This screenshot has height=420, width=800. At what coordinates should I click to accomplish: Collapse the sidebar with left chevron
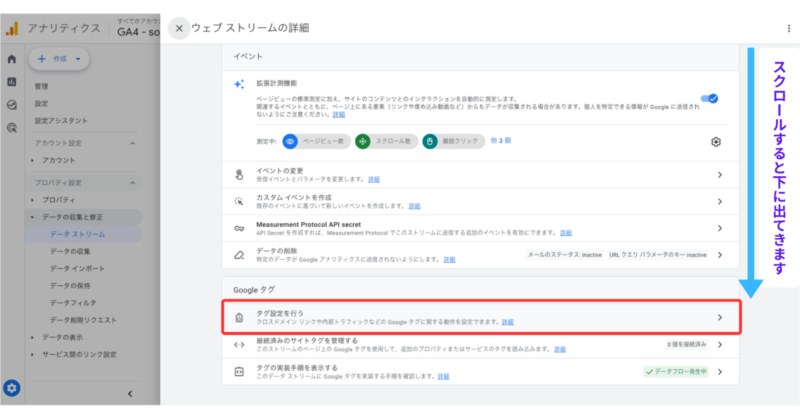(130, 393)
